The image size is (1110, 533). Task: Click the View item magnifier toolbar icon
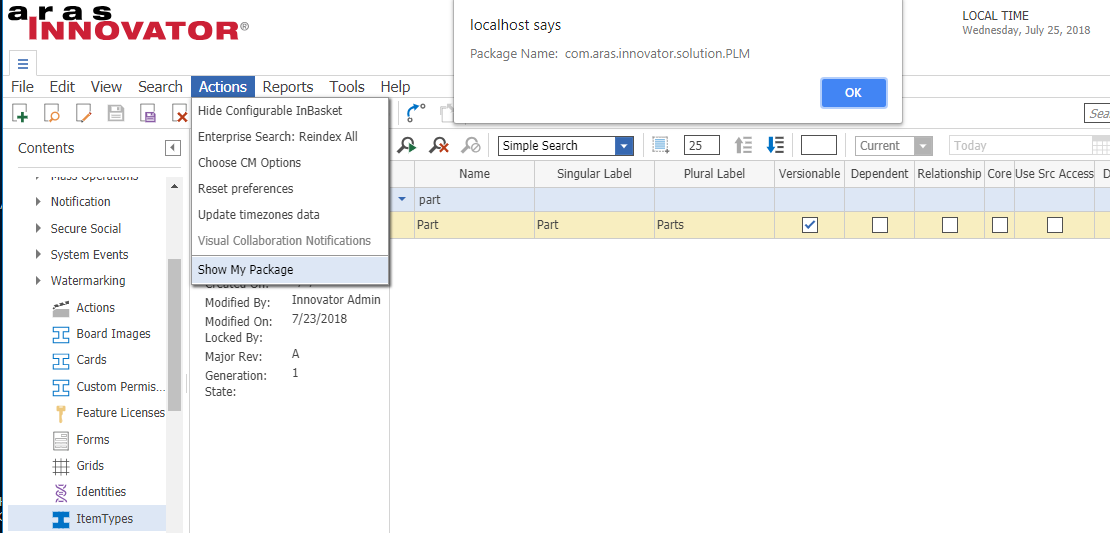52,113
